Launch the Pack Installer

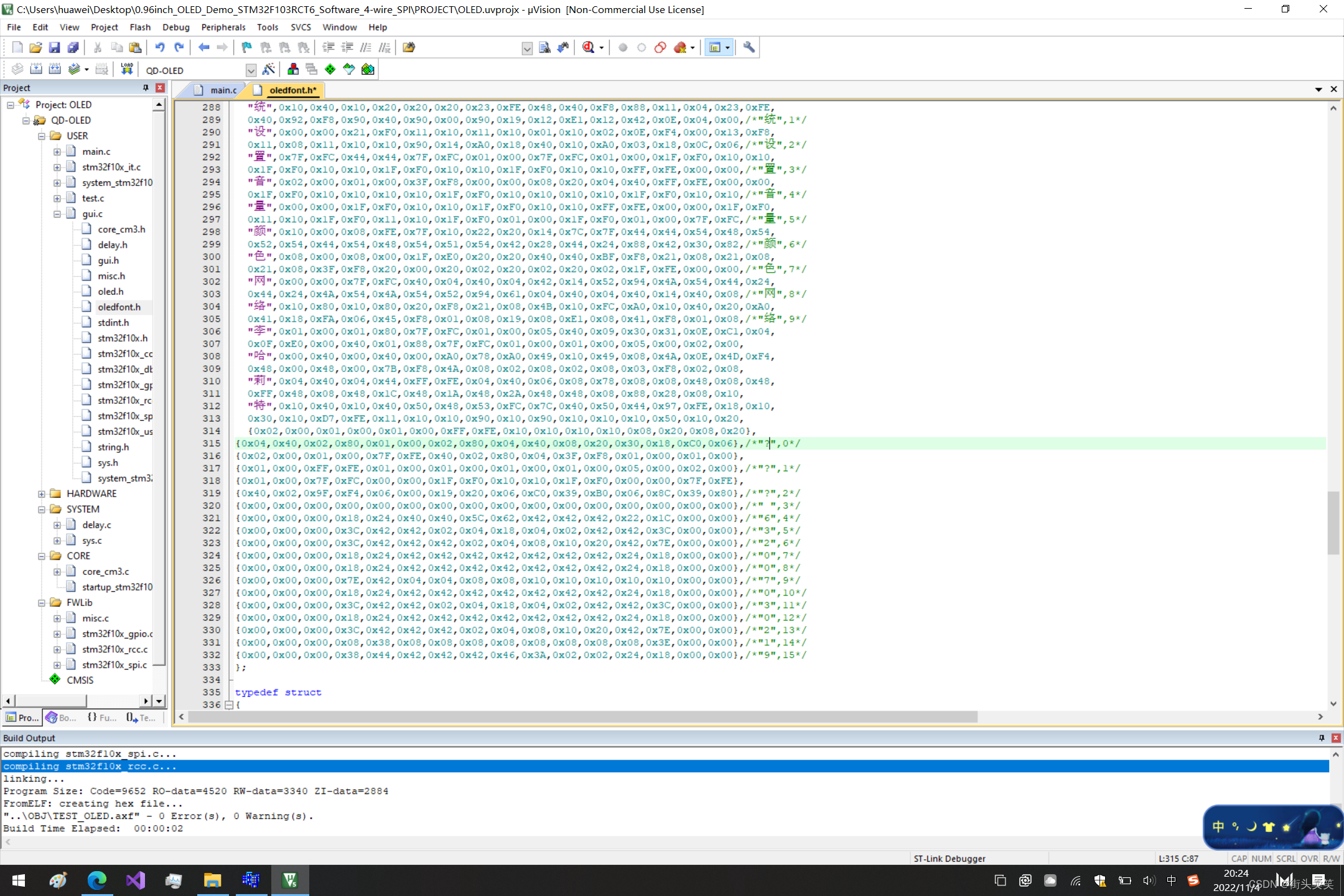pyautogui.click(x=368, y=70)
